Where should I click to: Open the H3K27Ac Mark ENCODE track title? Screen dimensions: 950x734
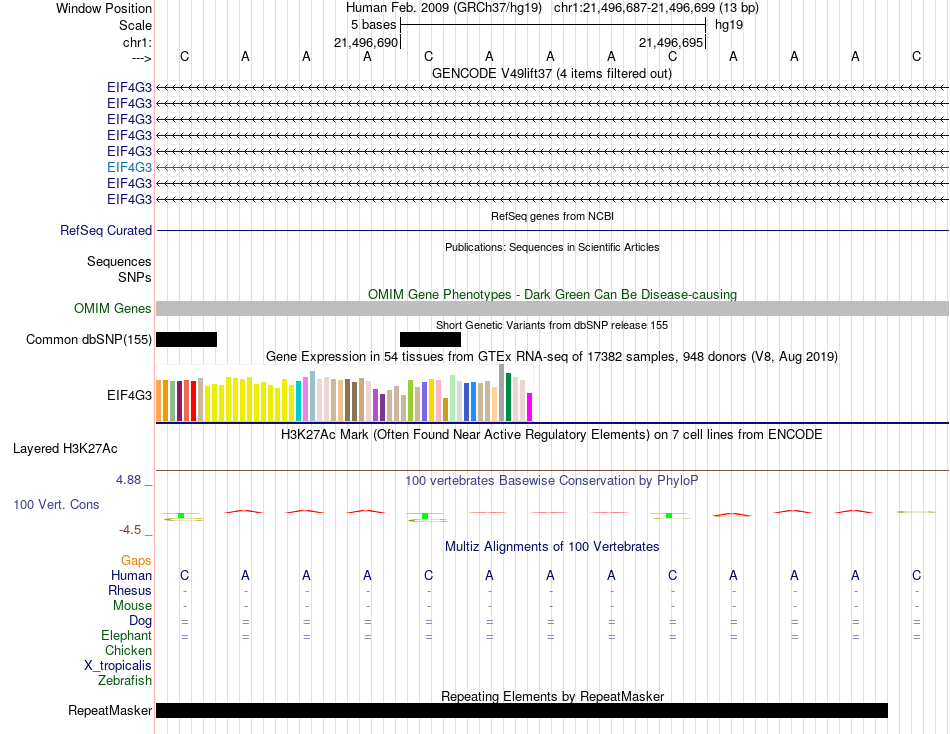(552, 435)
